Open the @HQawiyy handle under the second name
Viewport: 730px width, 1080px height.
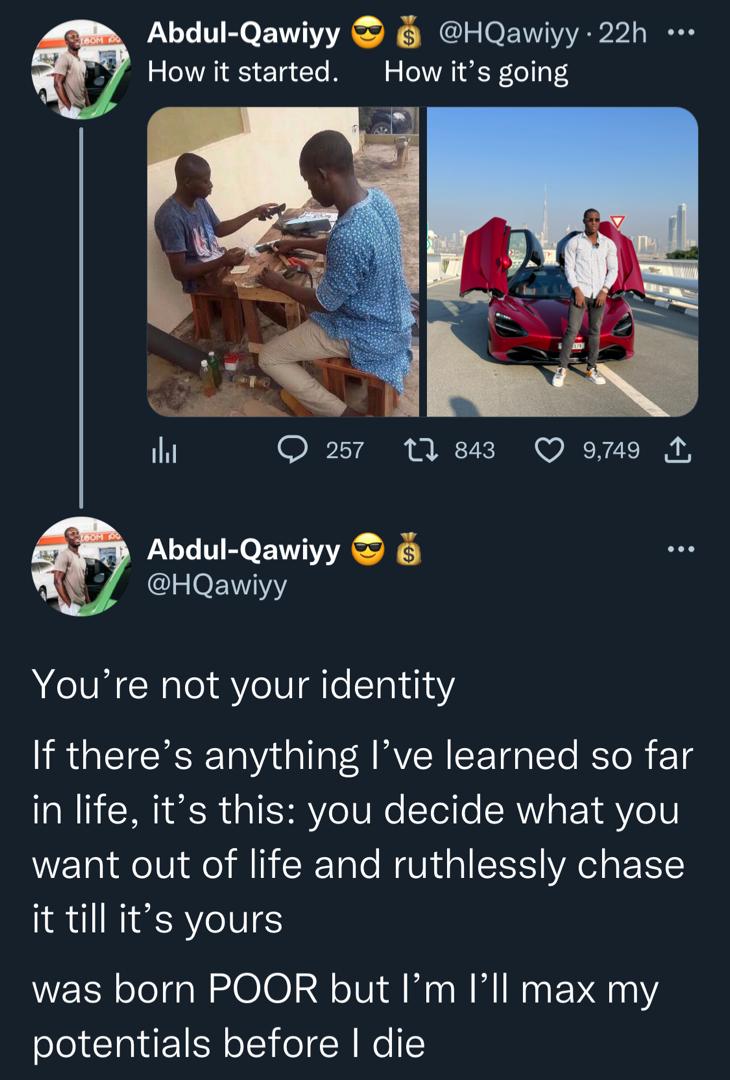point(217,585)
